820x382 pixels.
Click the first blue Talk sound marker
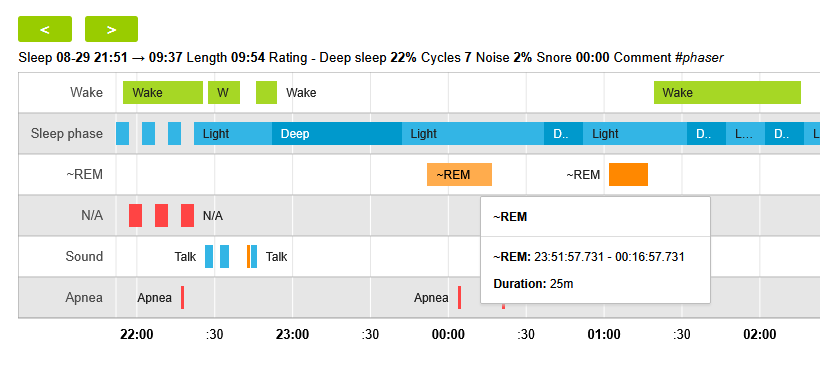[209, 256]
